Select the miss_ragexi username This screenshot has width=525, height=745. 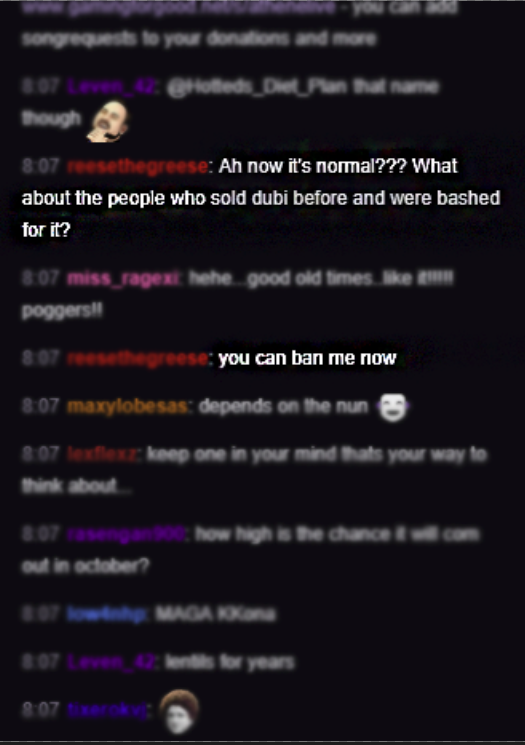[123, 278]
